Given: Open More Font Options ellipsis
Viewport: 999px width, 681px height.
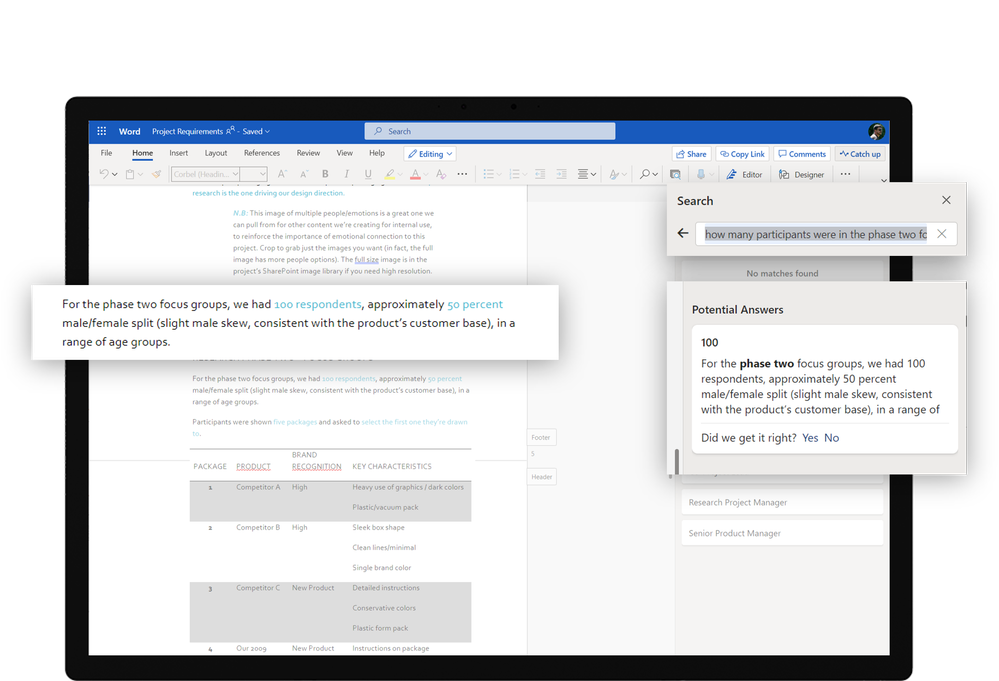Looking at the screenshot, I should [463, 174].
